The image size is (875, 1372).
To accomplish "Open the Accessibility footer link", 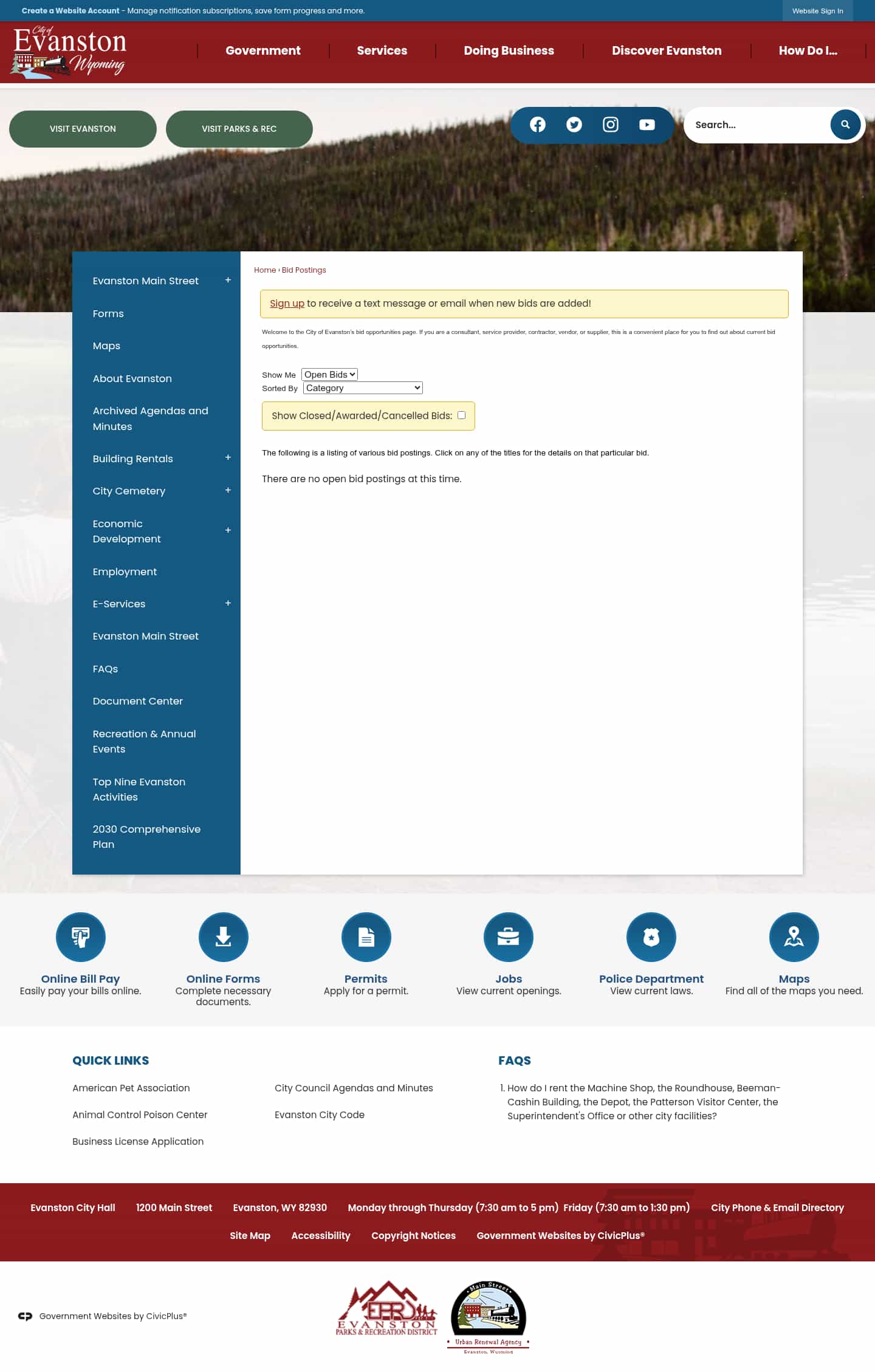I will point(321,1235).
